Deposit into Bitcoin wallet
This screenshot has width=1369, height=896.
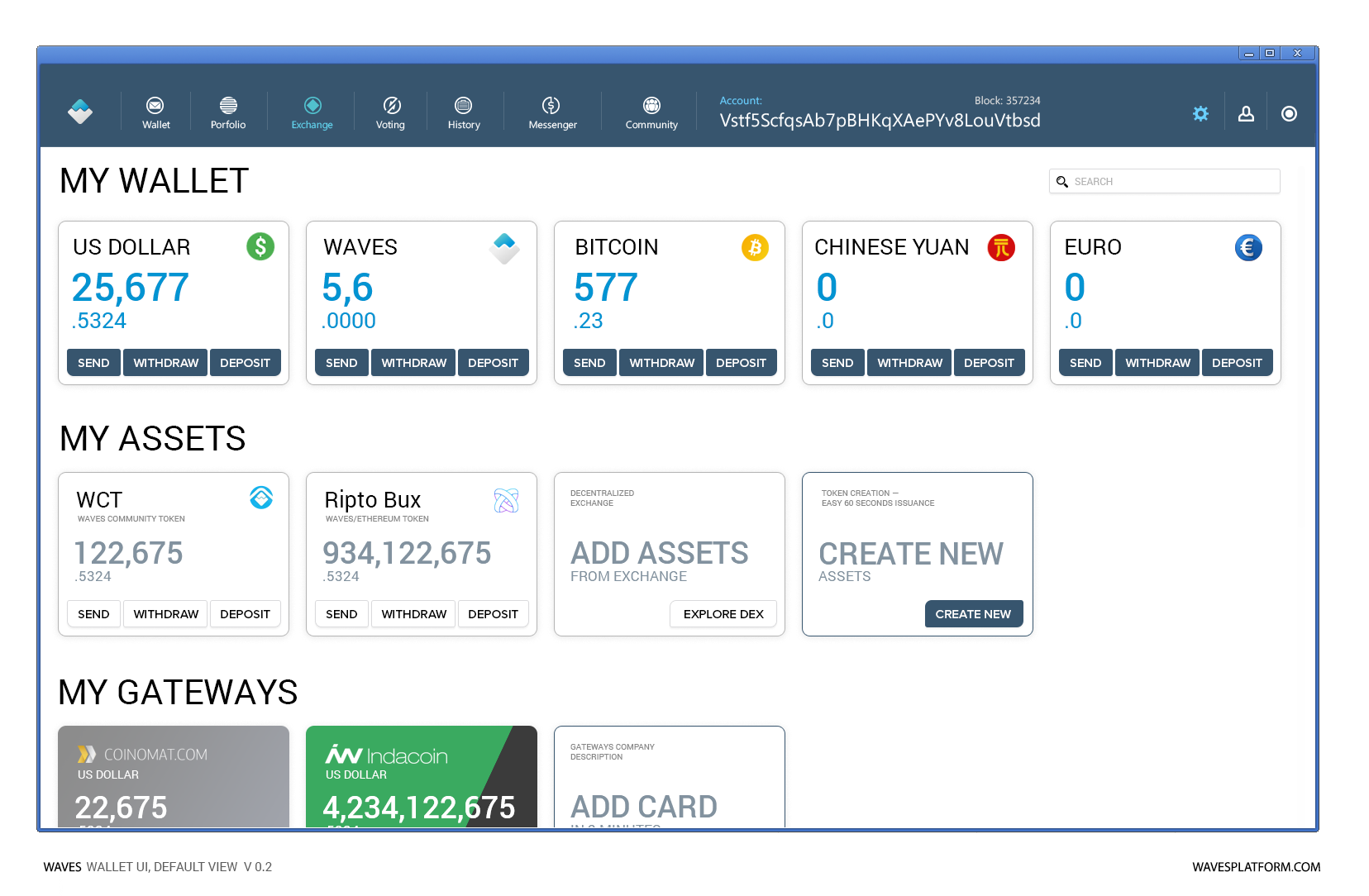point(741,363)
